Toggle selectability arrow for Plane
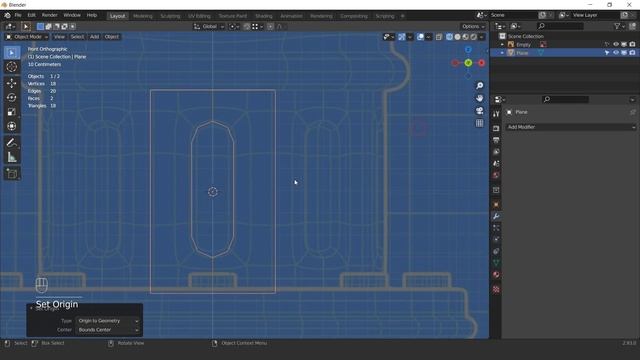640x360 pixels. pyautogui.click(x=607, y=53)
